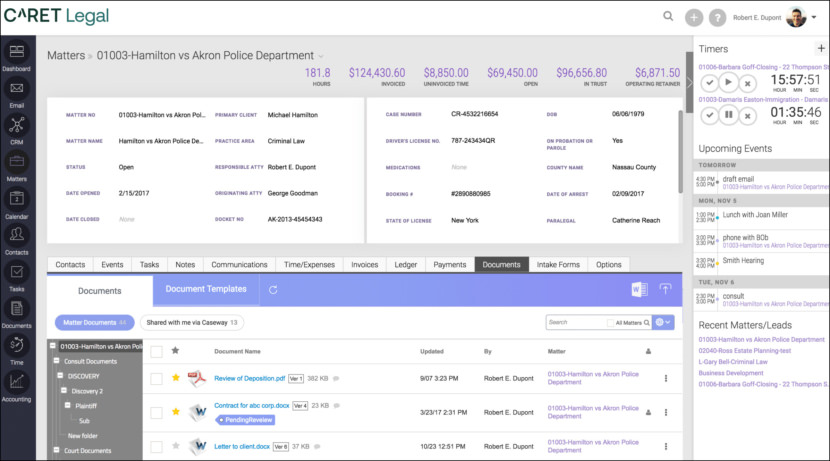Open the CRM sidebar icon
Viewport: 830px width, 461px height.
pos(16,125)
